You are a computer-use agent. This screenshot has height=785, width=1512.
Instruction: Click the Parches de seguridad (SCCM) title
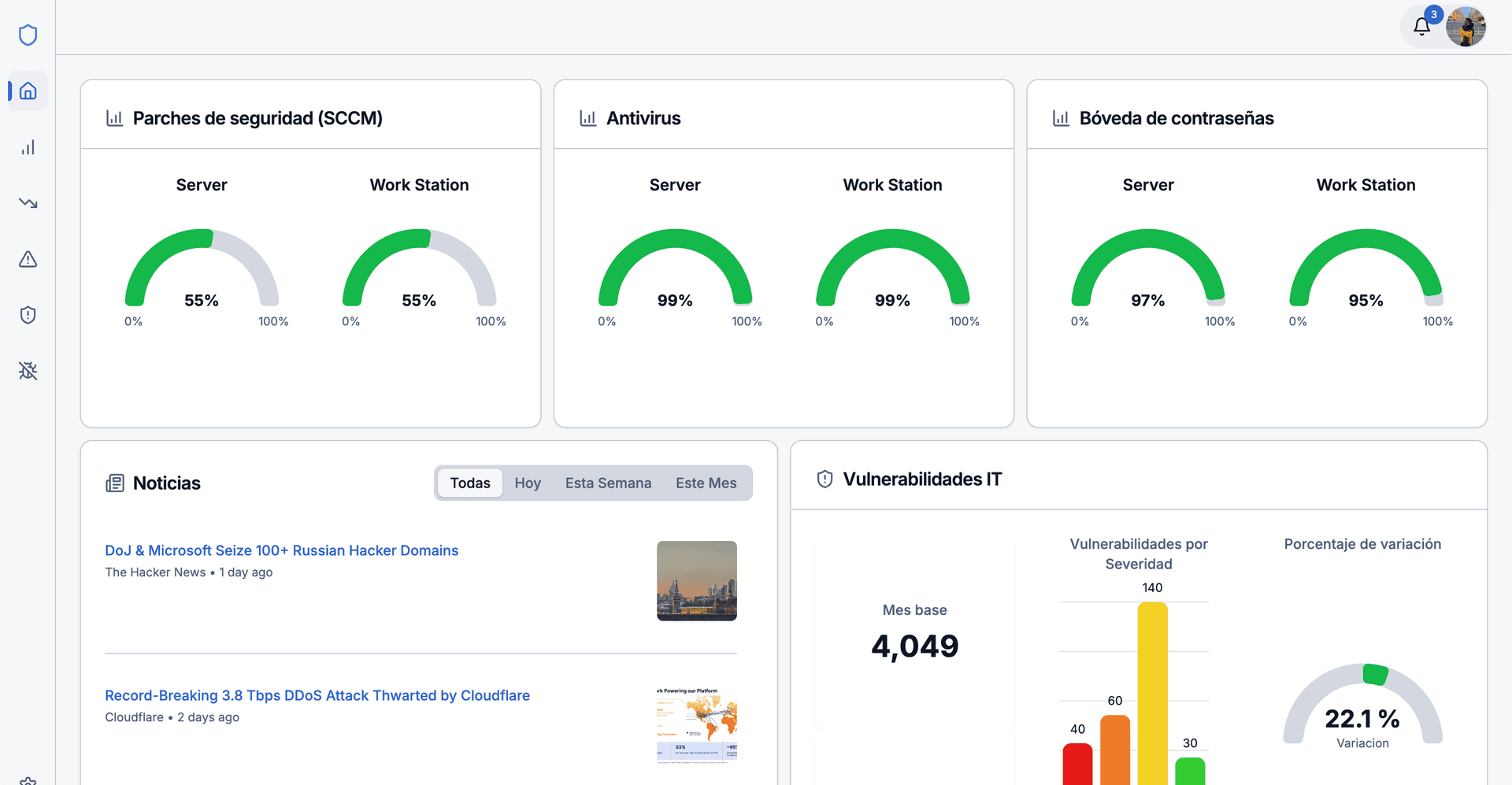click(x=258, y=118)
